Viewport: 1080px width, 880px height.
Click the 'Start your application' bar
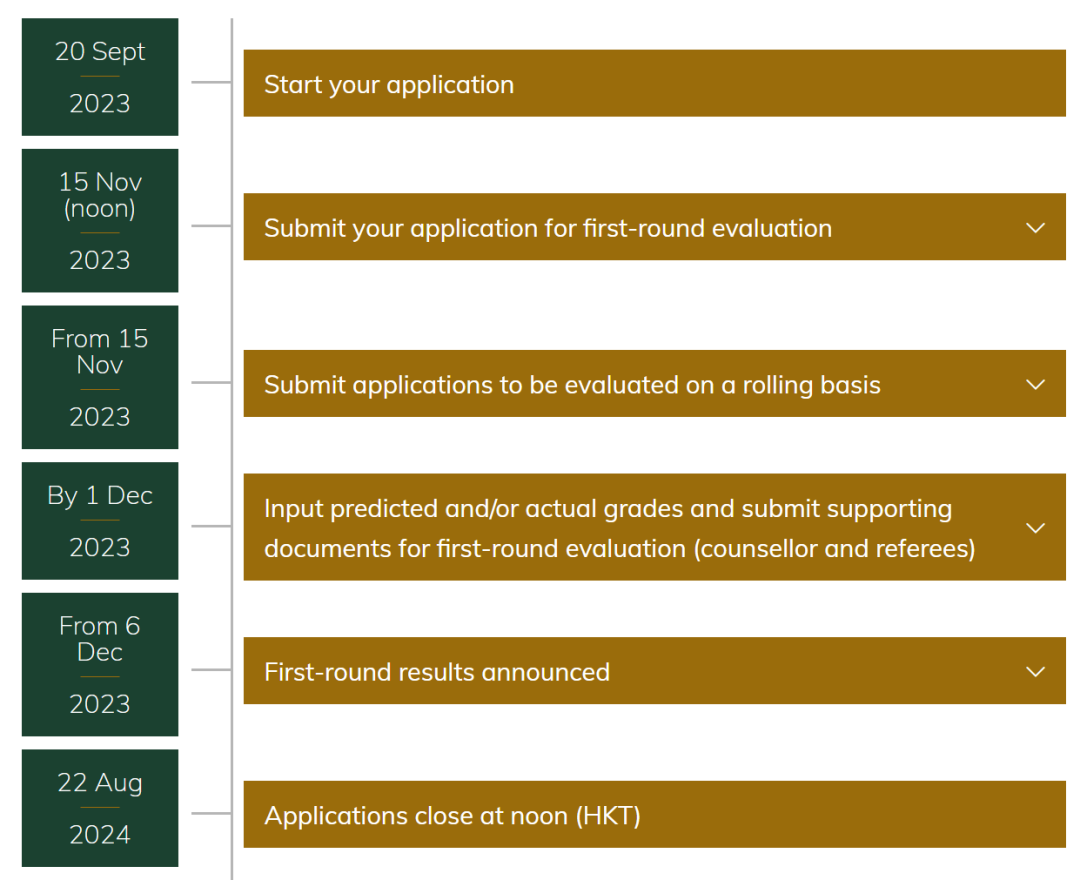point(654,83)
